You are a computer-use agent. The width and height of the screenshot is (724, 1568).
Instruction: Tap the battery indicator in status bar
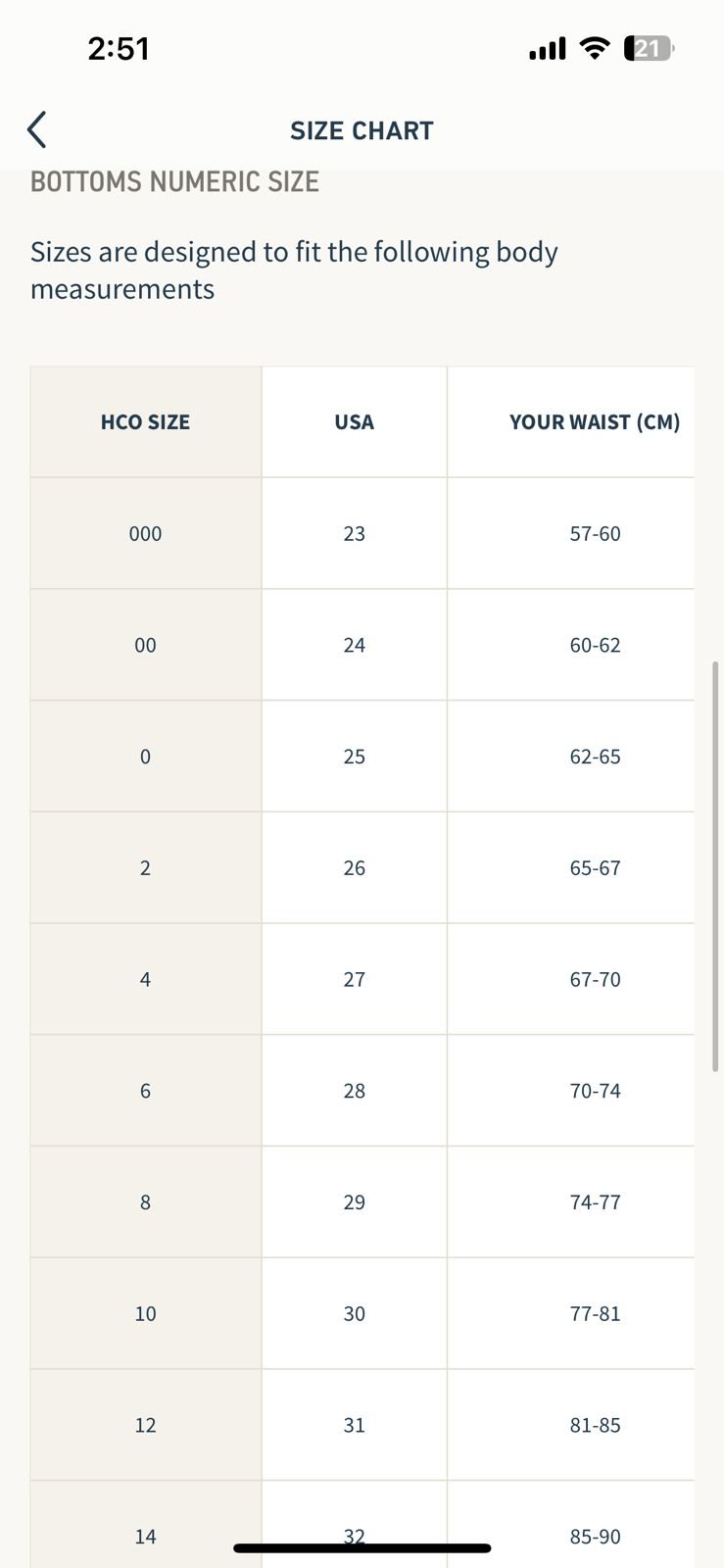coord(649,48)
